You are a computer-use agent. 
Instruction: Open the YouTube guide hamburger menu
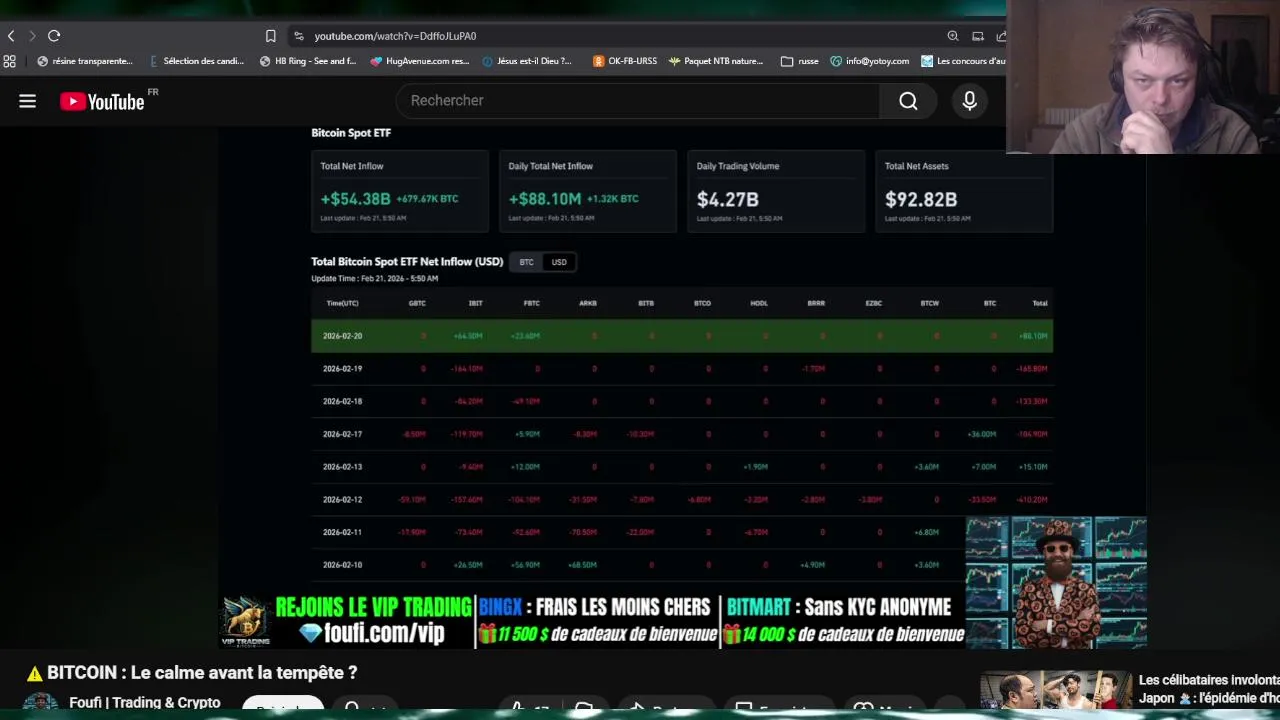coord(27,101)
